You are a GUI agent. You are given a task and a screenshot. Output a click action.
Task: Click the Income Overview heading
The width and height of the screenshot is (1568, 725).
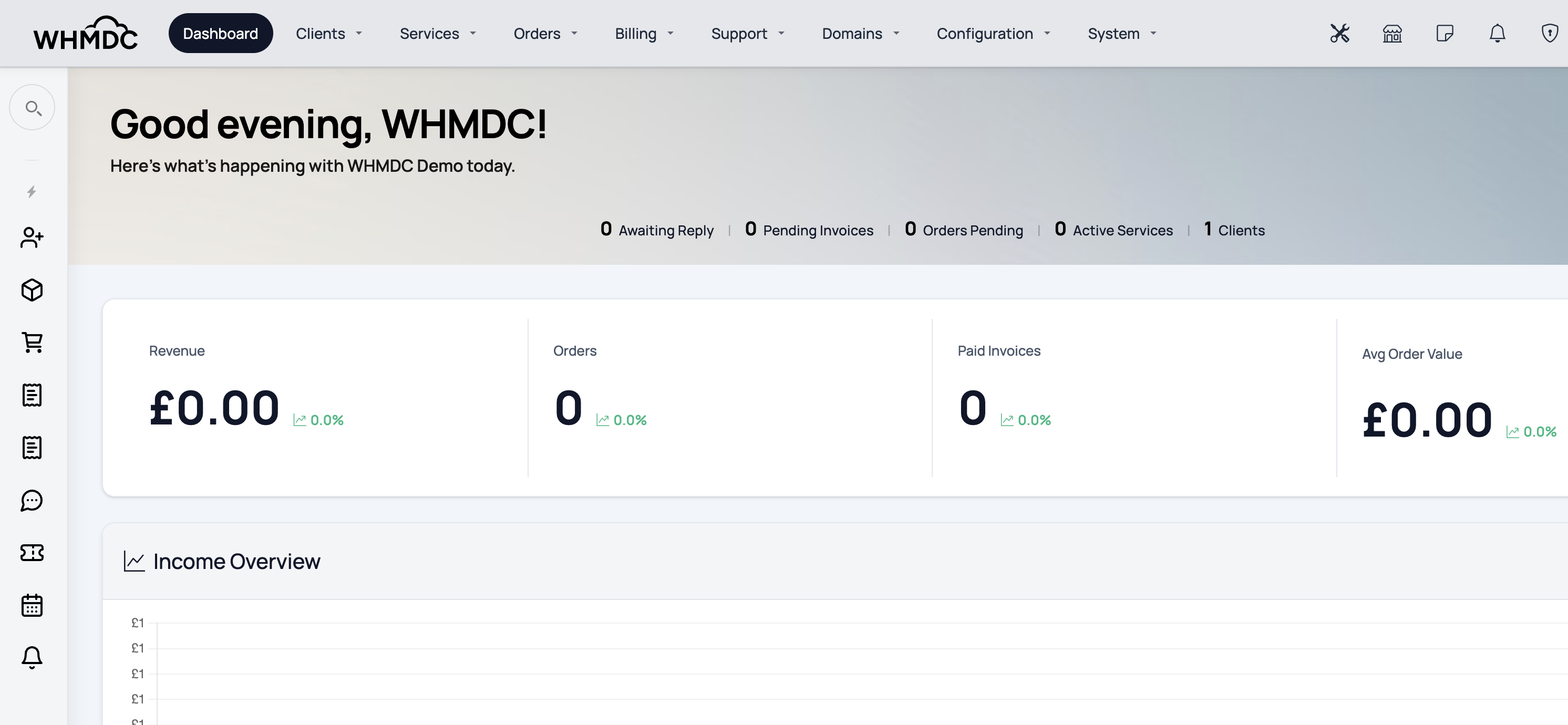point(236,561)
